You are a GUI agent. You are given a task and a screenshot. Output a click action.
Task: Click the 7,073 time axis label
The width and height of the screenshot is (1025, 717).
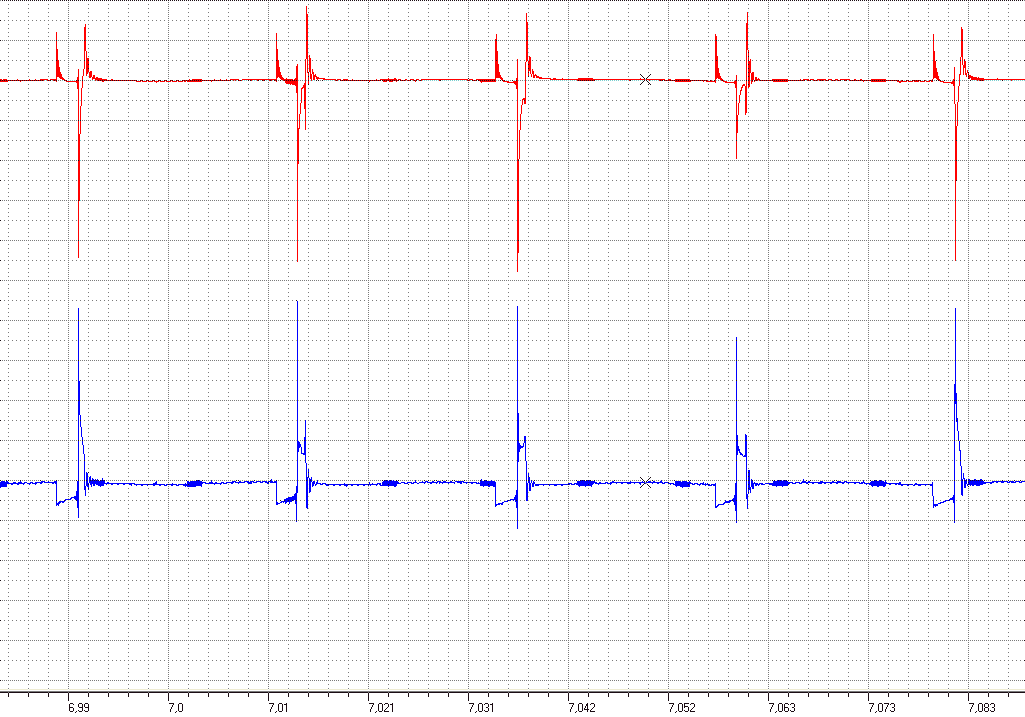click(x=881, y=708)
